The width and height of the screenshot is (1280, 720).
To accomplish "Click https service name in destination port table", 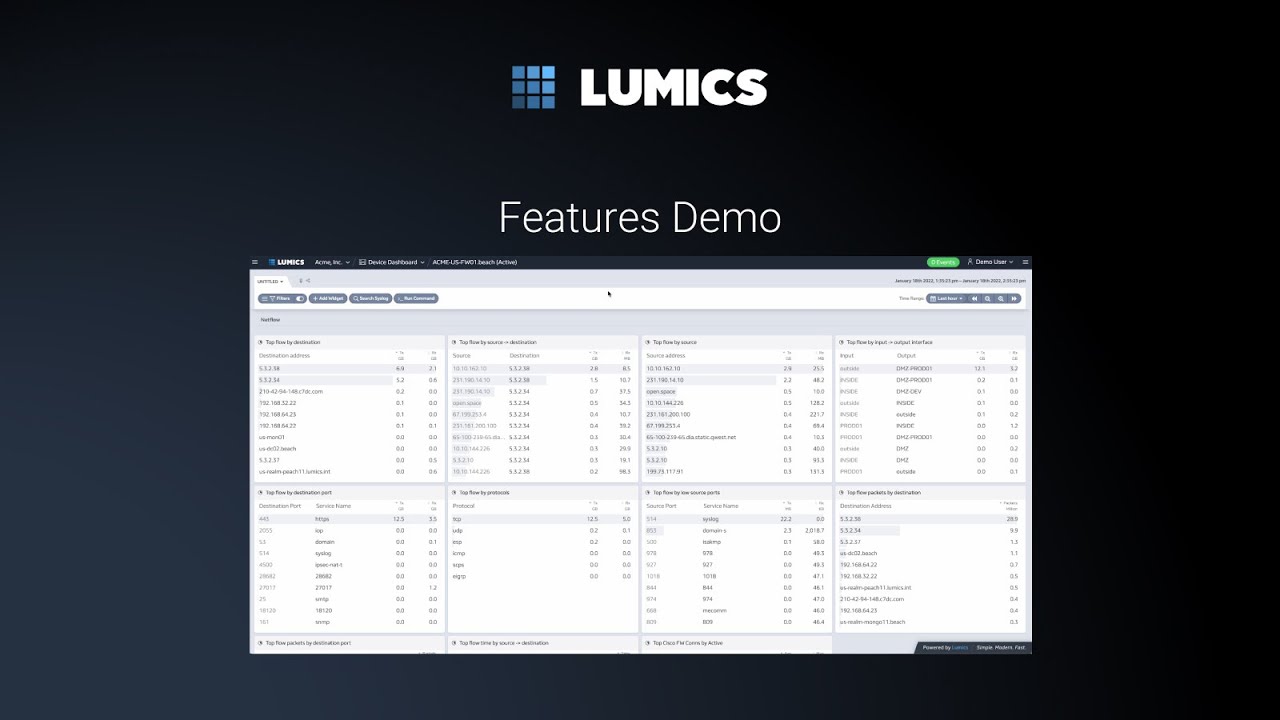I will [322, 519].
